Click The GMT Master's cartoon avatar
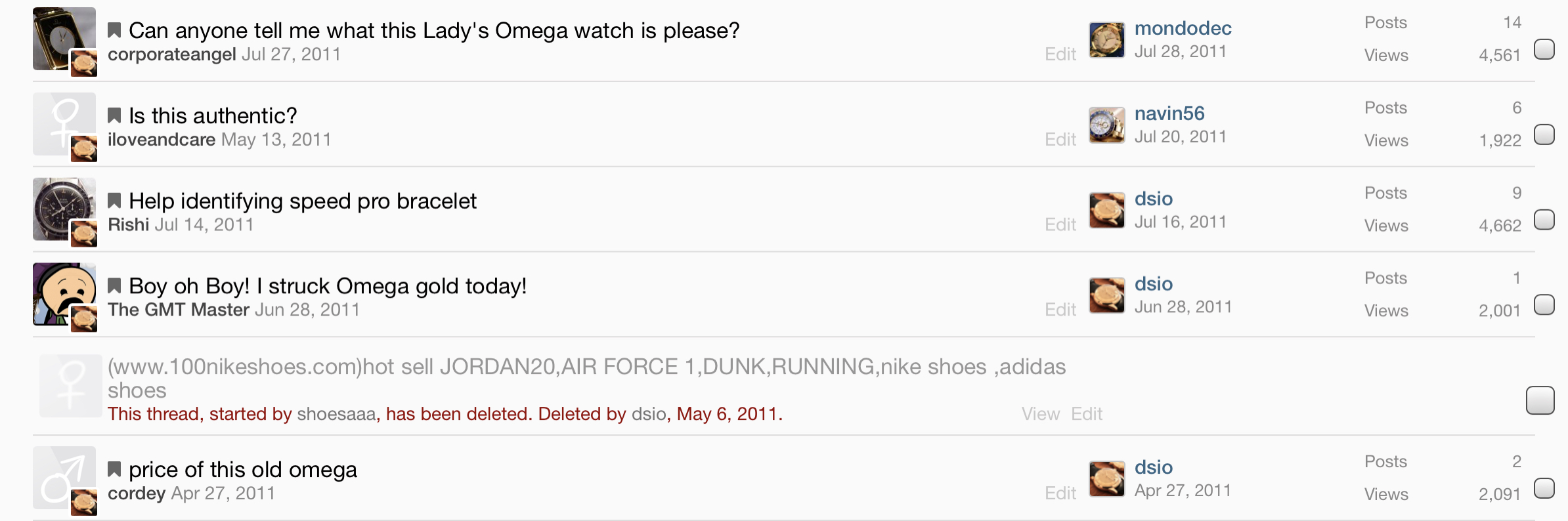Screen dimensions: 1568x521 [x=64, y=294]
